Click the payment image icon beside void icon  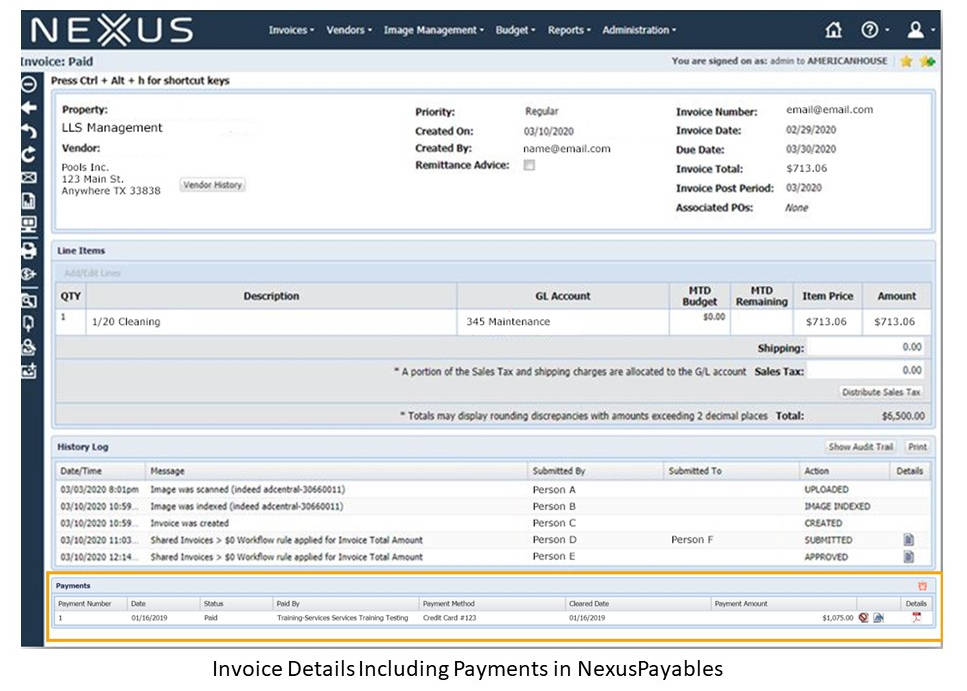[879, 617]
